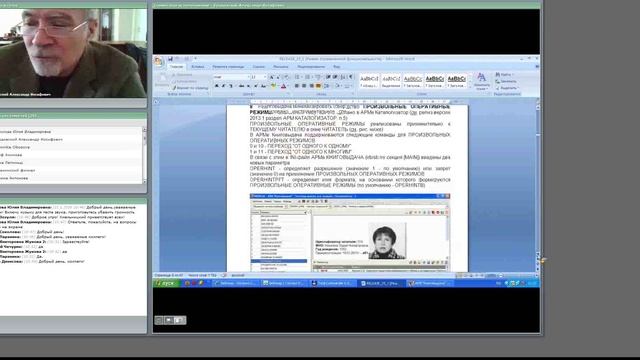This screenshot has height=360, width=640.
Task: Choose the third style Заголовок
Action: 413,81
